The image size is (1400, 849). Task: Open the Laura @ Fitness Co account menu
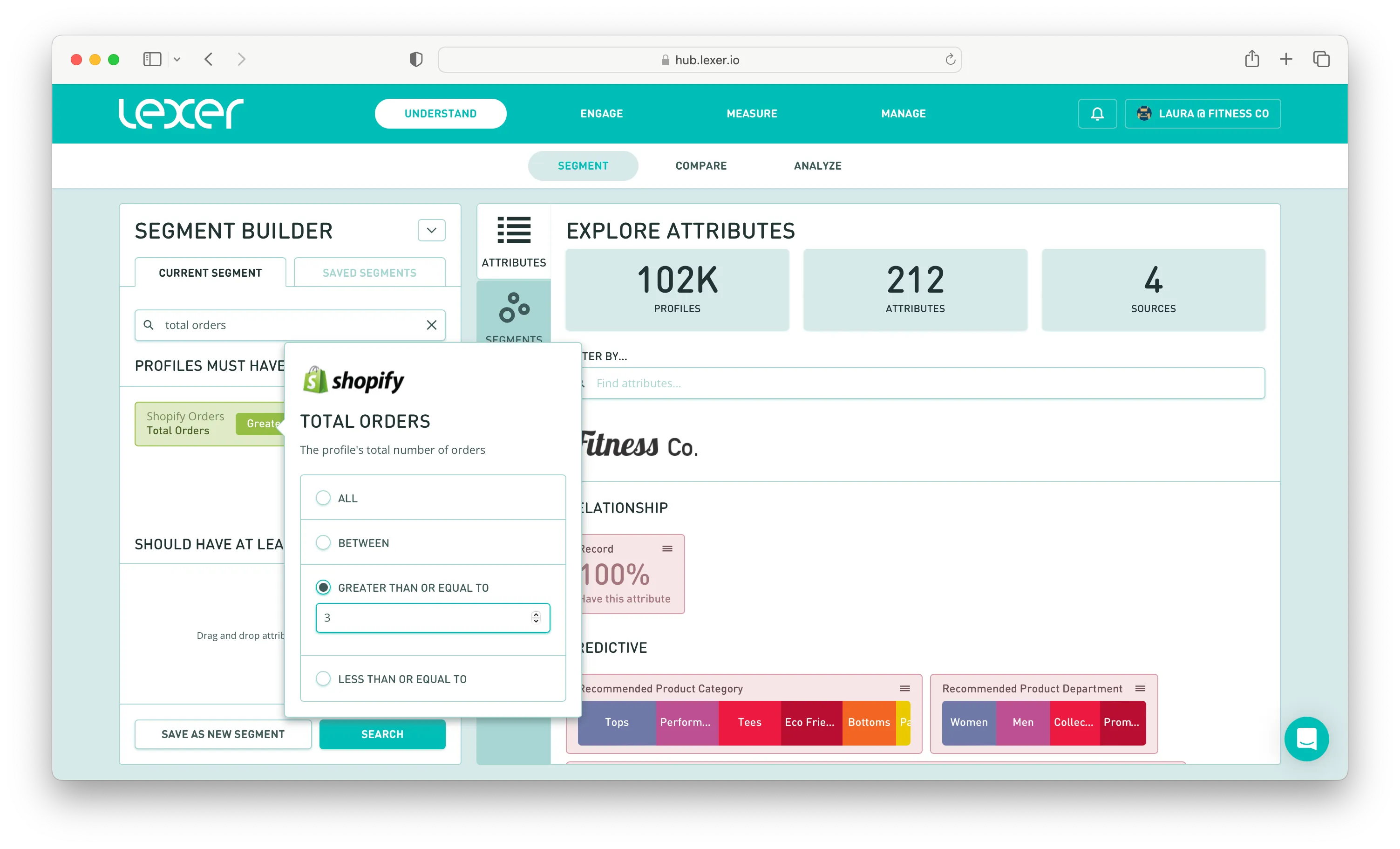1202,114
